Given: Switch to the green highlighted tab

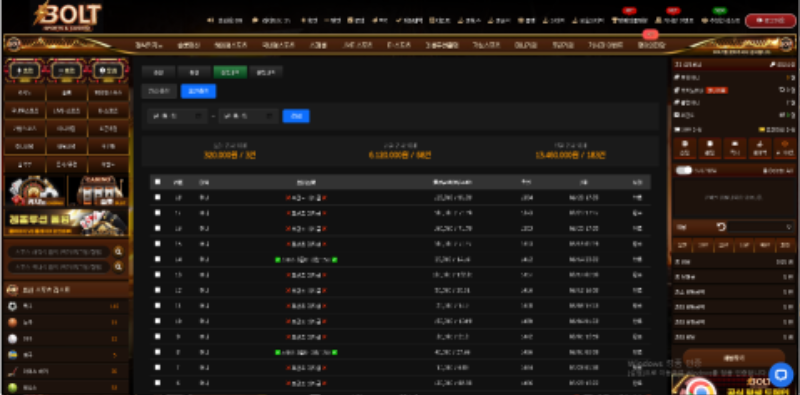Looking at the screenshot, I should pos(230,72).
